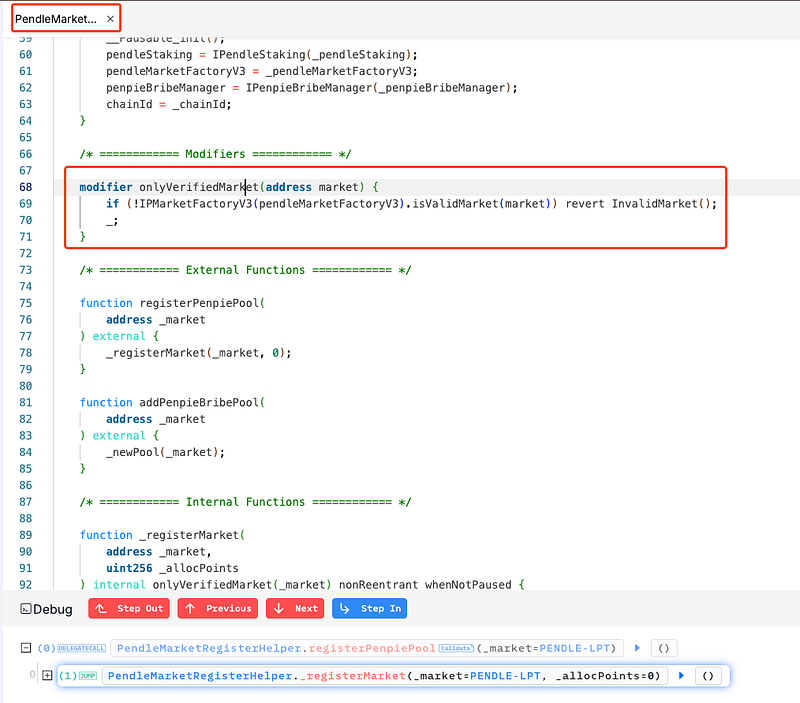Image resolution: width=800 pixels, height=703 pixels.
Task: Click play arrow on _registerMarket trace row
Action: click(681, 676)
